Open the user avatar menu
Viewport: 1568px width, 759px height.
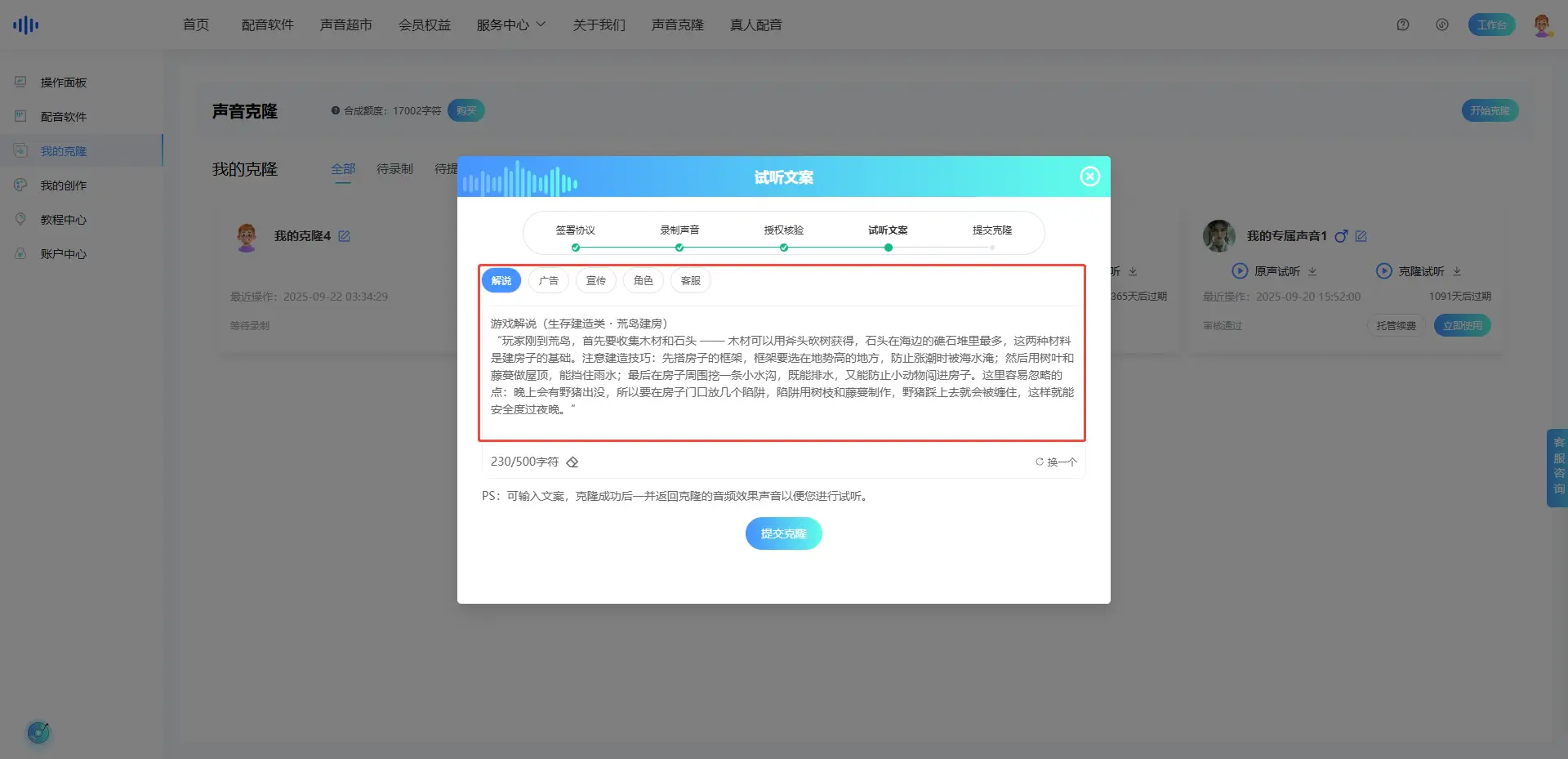[1542, 25]
